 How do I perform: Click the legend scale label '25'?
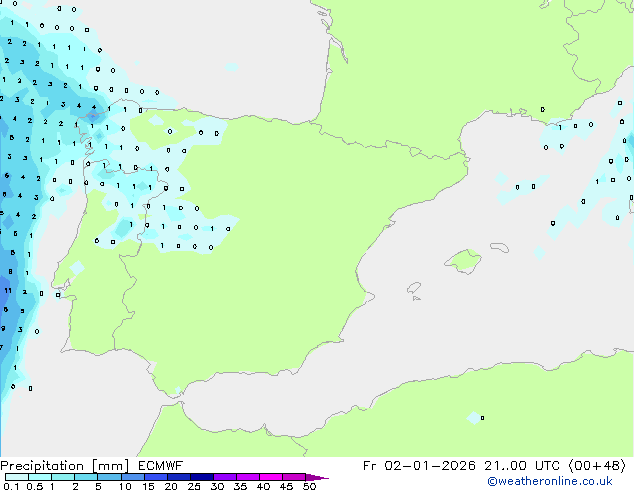194,486
